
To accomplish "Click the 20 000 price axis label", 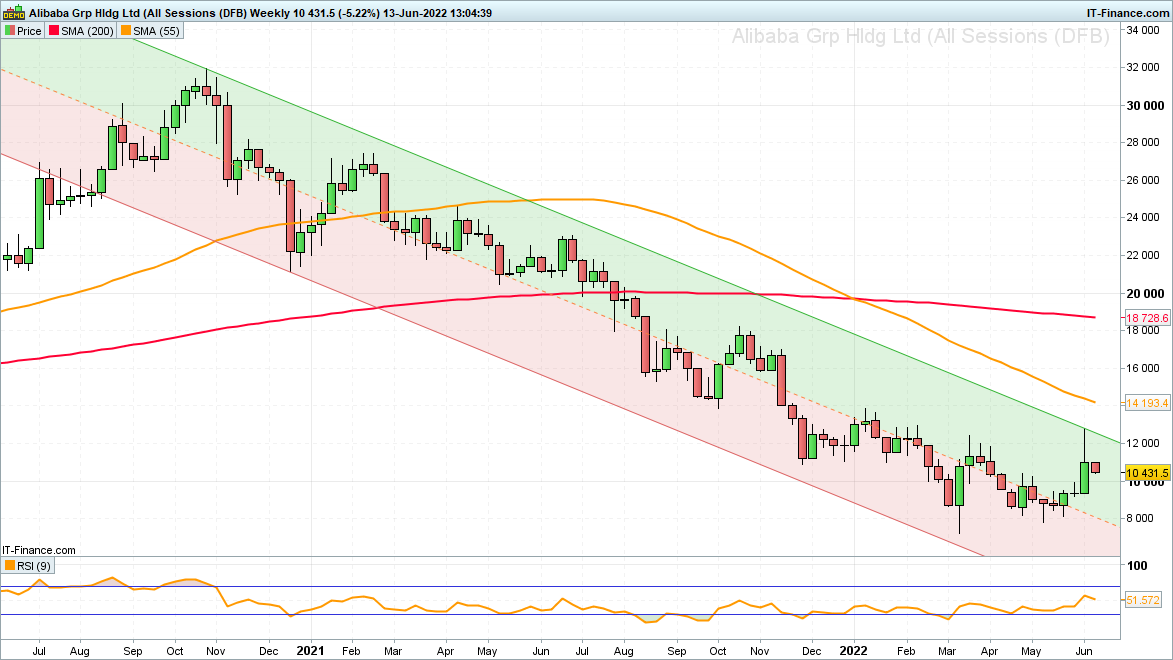I will click(x=1145, y=293).
